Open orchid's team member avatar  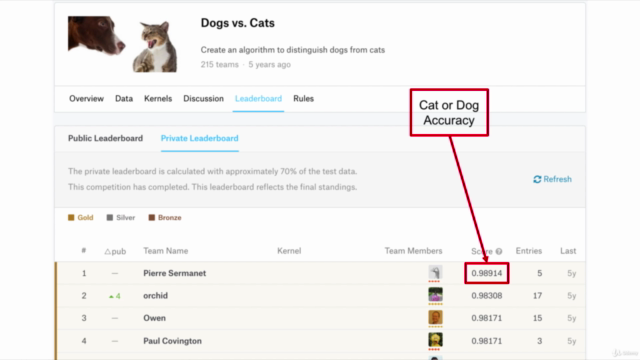[x=435, y=295]
